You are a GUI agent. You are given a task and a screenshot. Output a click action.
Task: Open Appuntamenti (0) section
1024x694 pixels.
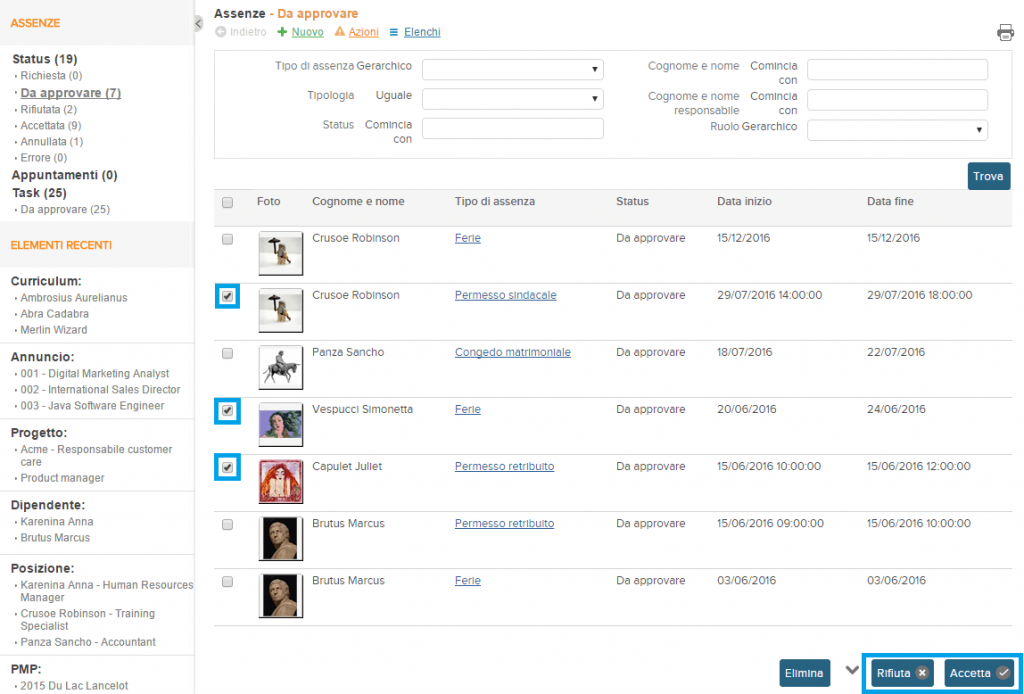pyautogui.click(x=65, y=175)
